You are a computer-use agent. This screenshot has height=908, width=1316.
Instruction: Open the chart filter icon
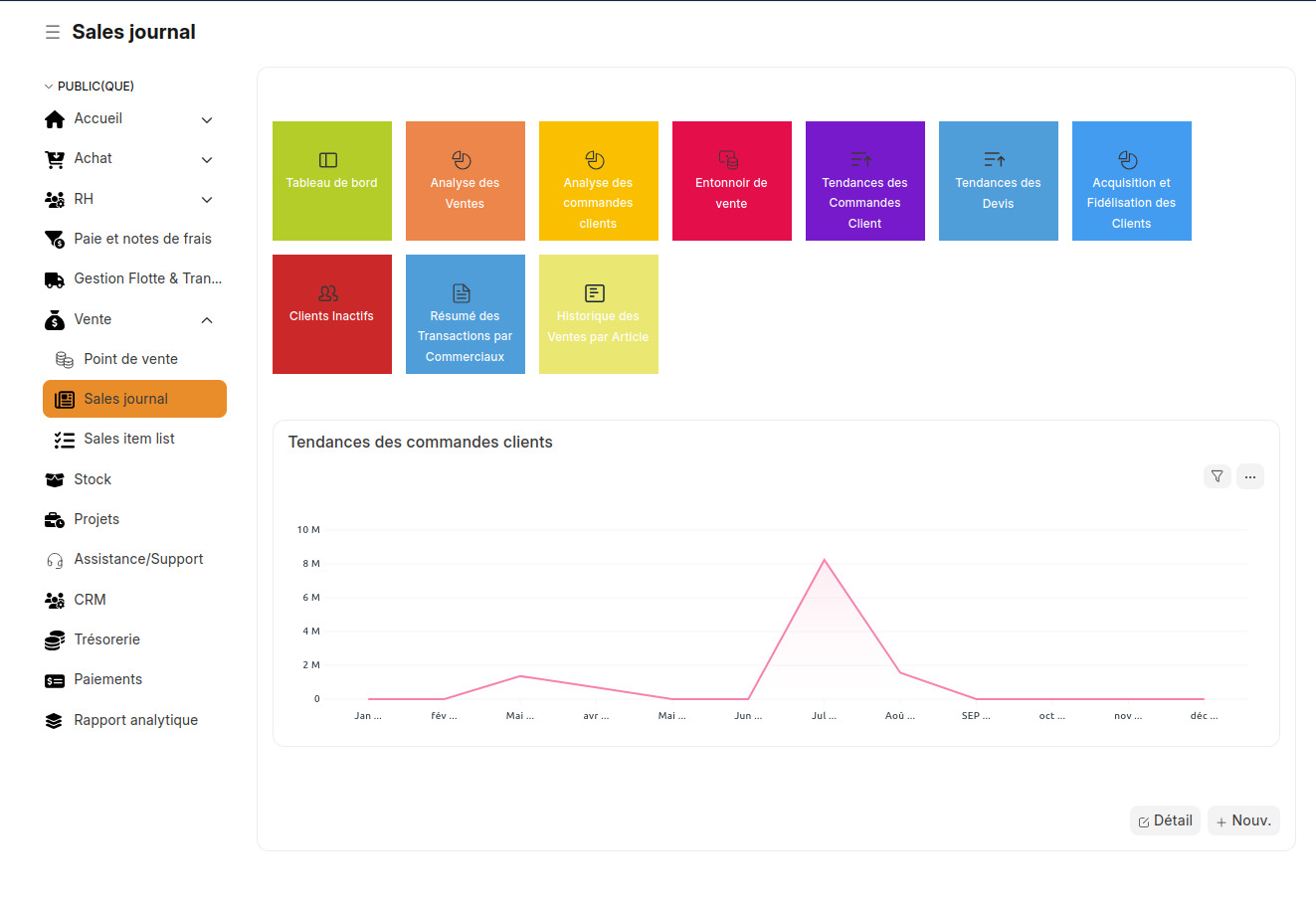(1217, 476)
